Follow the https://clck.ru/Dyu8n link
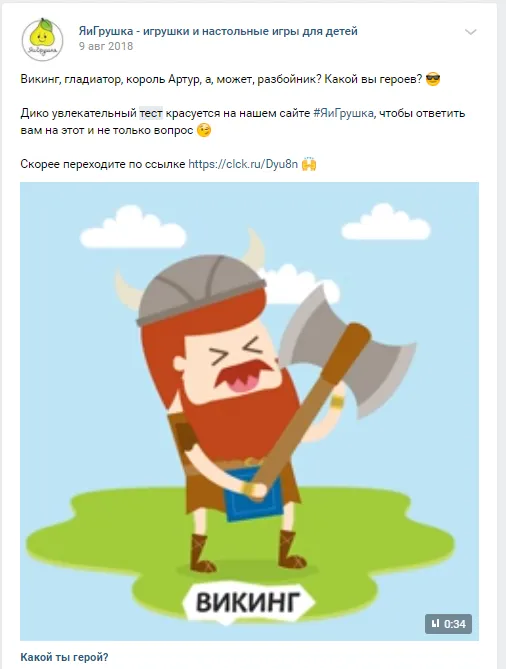Screen dimensions: 506x669 coord(243,164)
